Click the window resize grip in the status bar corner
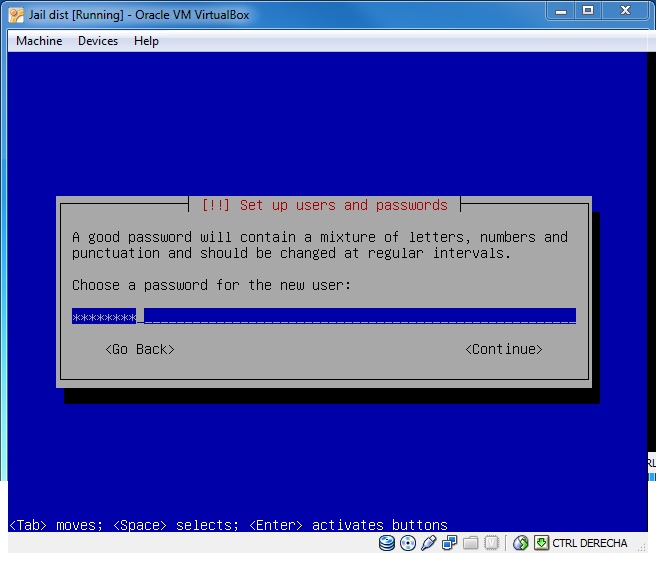 (x=641, y=546)
